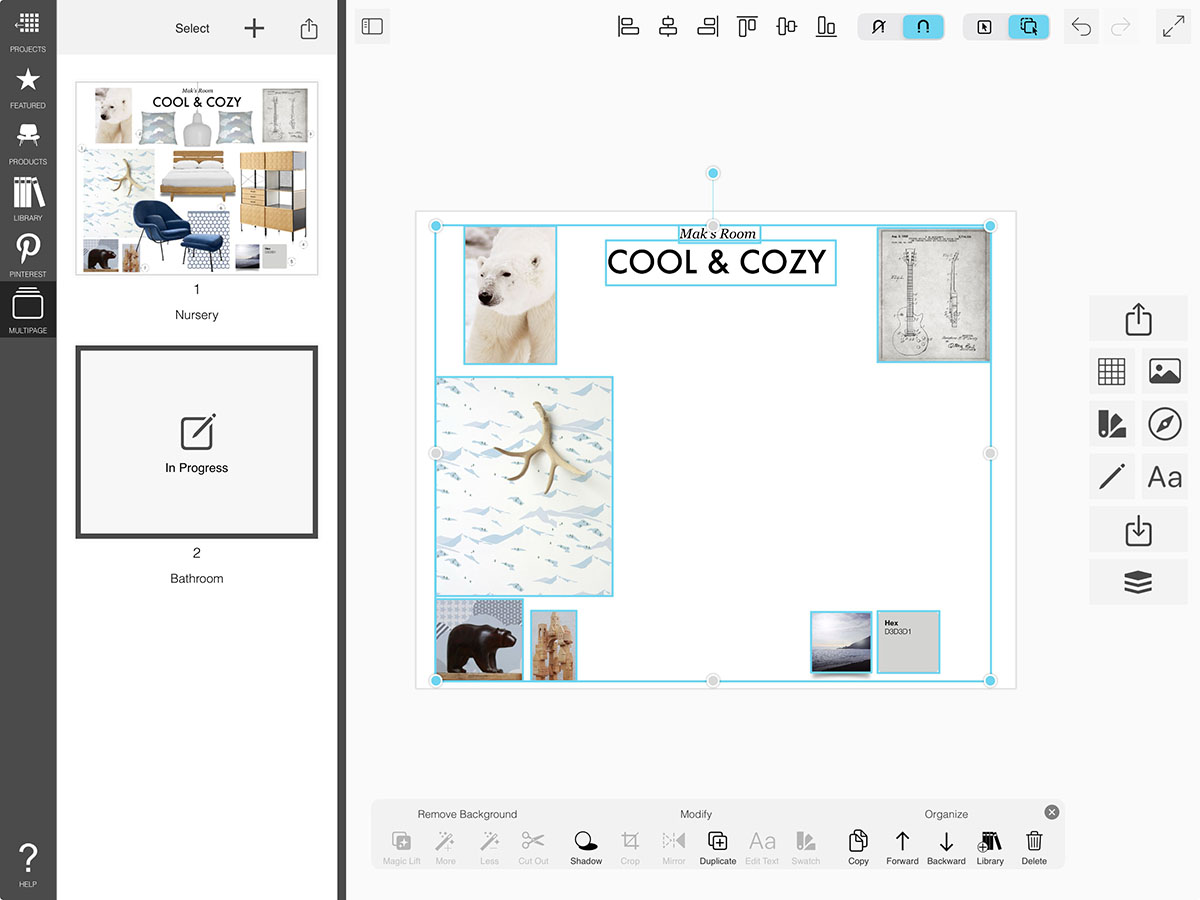Open the Pinterest tab

tap(28, 255)
